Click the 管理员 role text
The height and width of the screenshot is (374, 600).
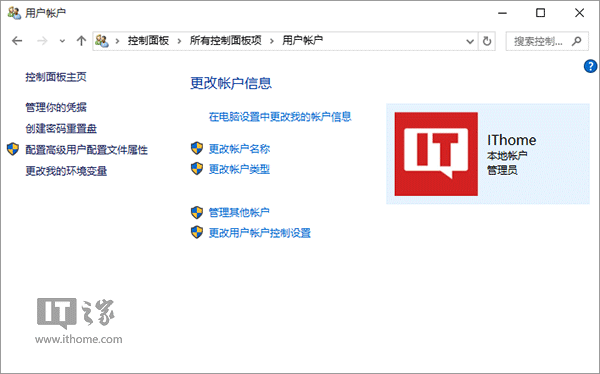pos(502,170)
